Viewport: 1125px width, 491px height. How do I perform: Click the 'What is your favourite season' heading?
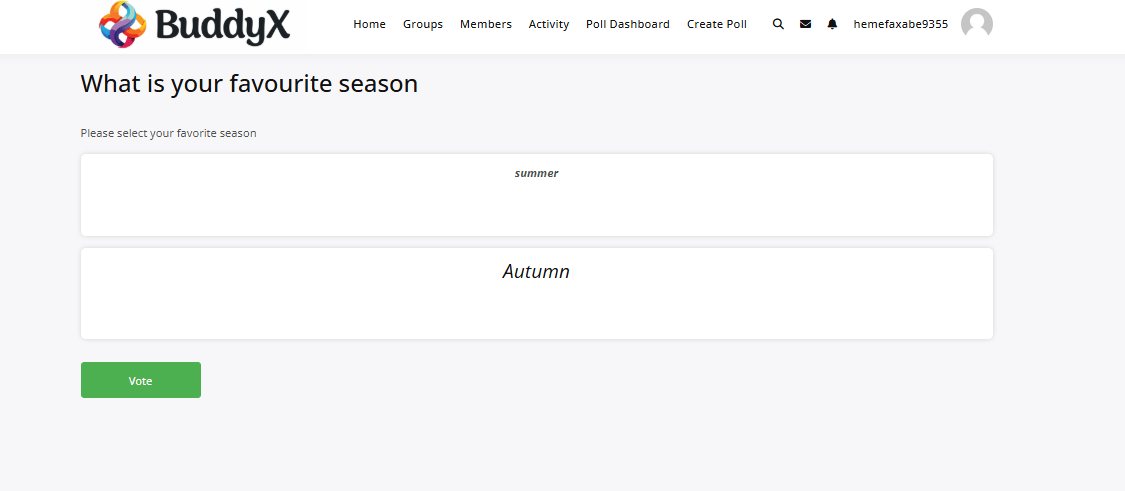(249, 84)
